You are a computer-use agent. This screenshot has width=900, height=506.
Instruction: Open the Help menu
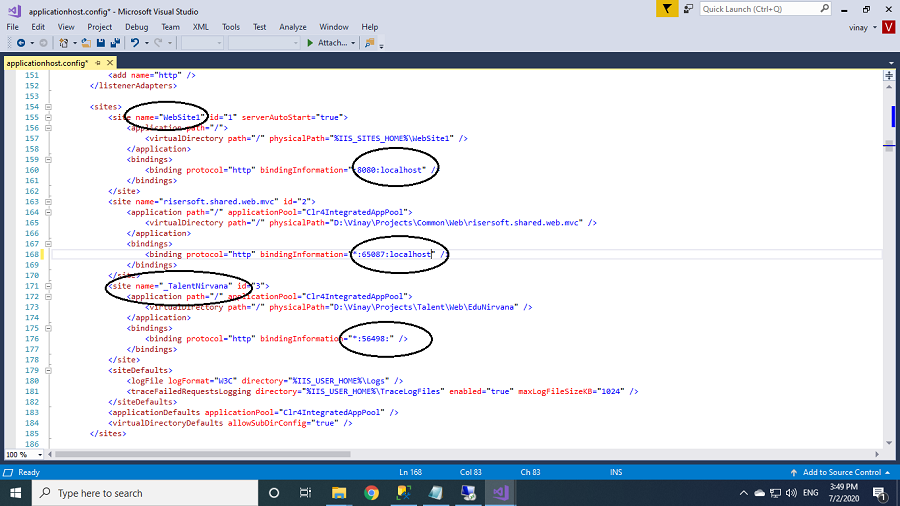click(370, 27)
